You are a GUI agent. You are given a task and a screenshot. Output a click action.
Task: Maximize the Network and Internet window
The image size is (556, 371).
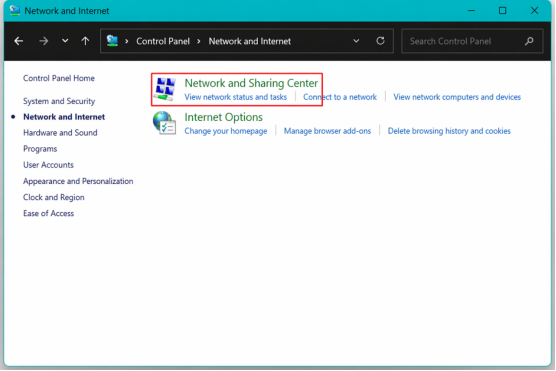coord(502,11)
